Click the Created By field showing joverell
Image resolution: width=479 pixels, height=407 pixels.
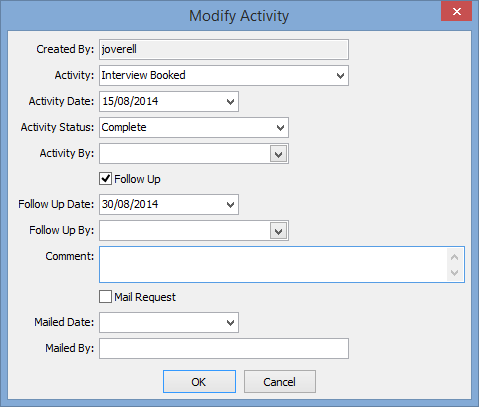coord(224,49)
